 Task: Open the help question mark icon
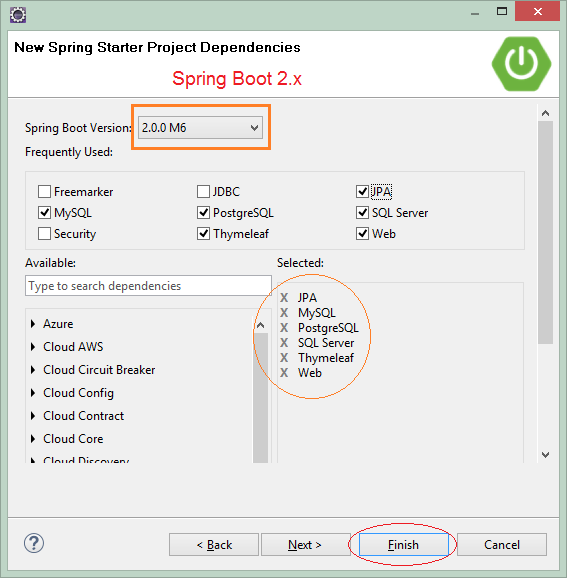[x=34, y=543]
